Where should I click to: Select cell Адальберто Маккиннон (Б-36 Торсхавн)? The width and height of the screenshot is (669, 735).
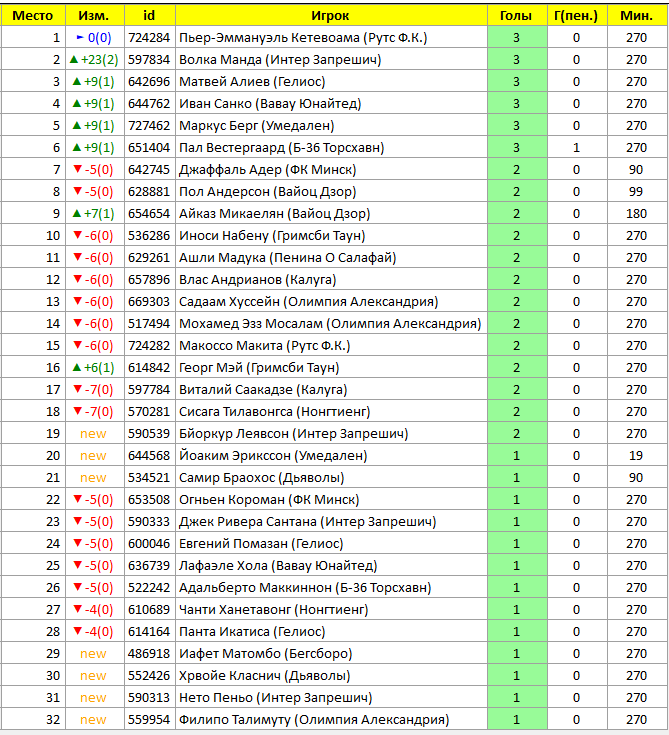(331, 588)
